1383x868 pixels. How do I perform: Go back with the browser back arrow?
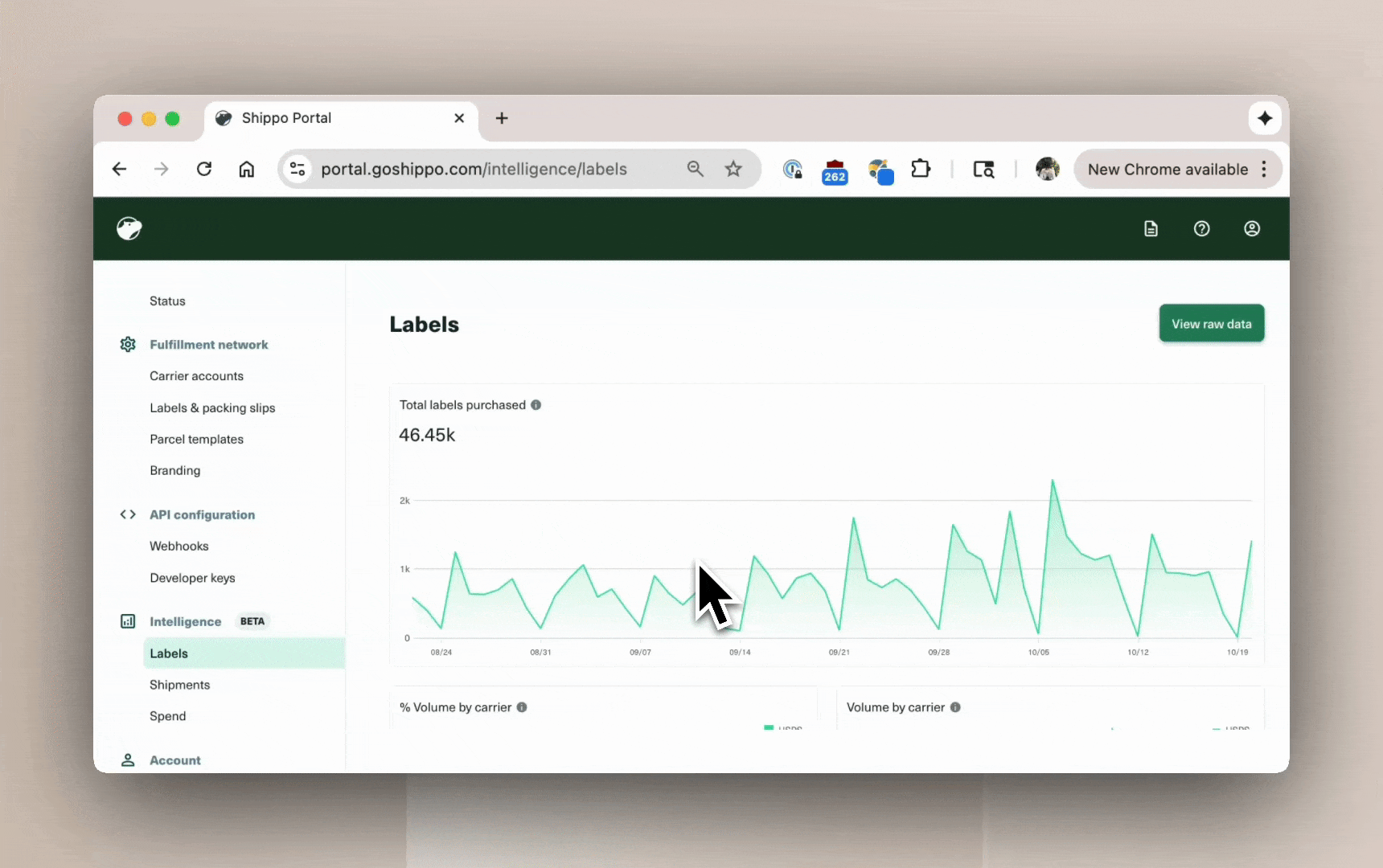click(119, 169)
